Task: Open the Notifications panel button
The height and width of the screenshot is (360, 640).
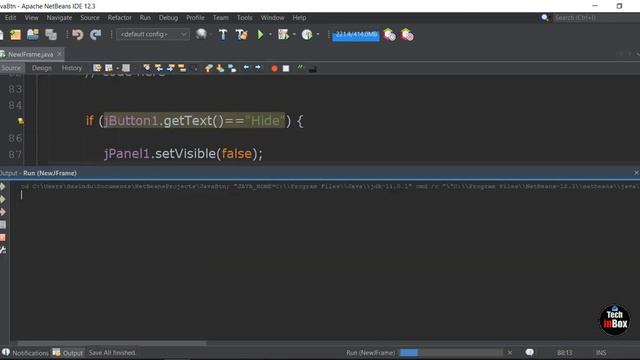Action: (24, 353)
